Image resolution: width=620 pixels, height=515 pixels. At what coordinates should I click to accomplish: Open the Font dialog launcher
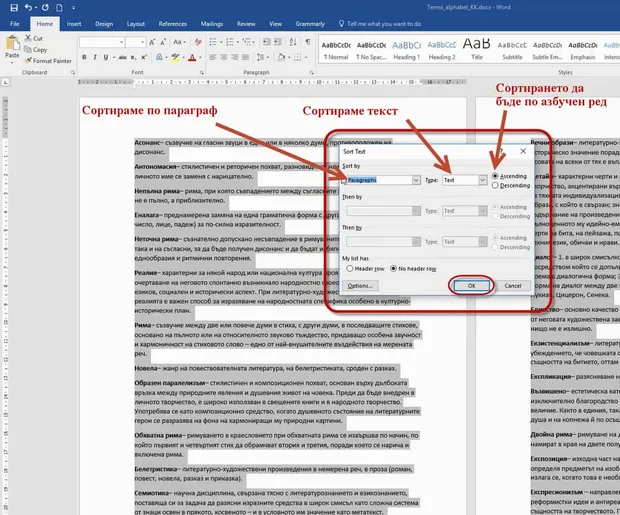[x=202, y=73]
